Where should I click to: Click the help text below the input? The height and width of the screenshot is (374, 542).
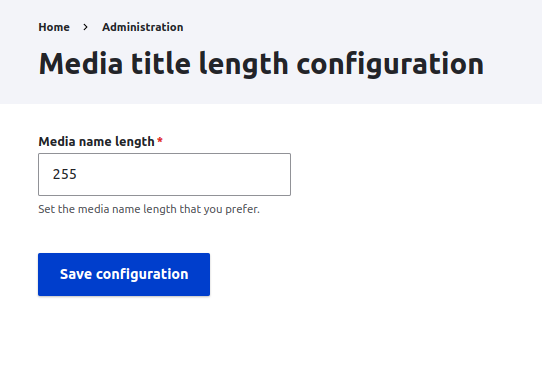pos(149,209)
